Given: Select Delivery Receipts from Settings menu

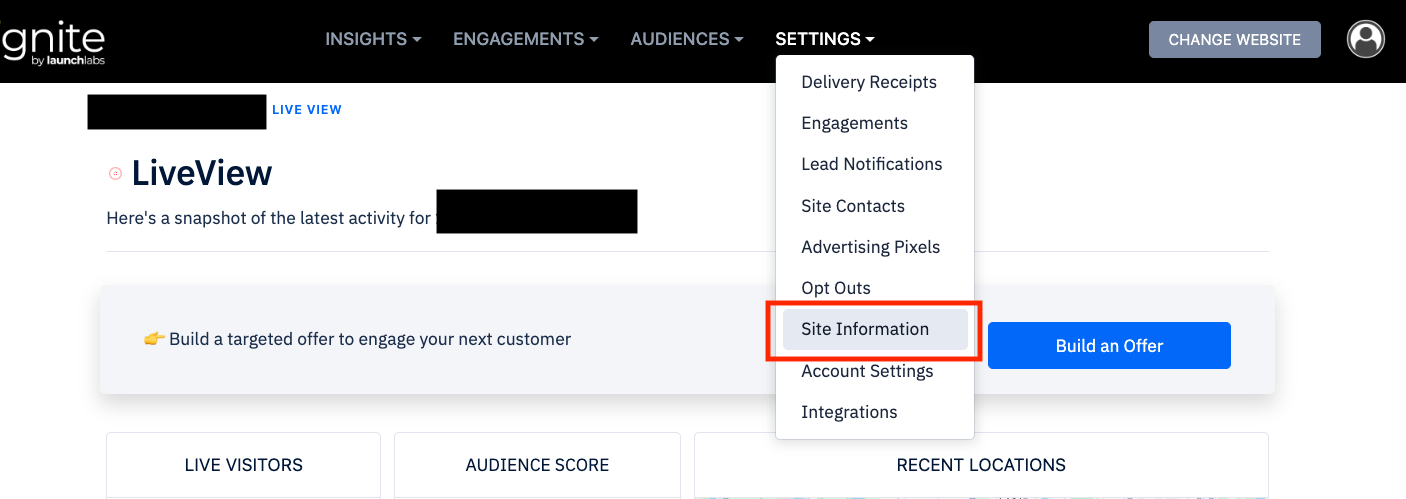Looking at the screenshot, I should (x=869, y=82).
